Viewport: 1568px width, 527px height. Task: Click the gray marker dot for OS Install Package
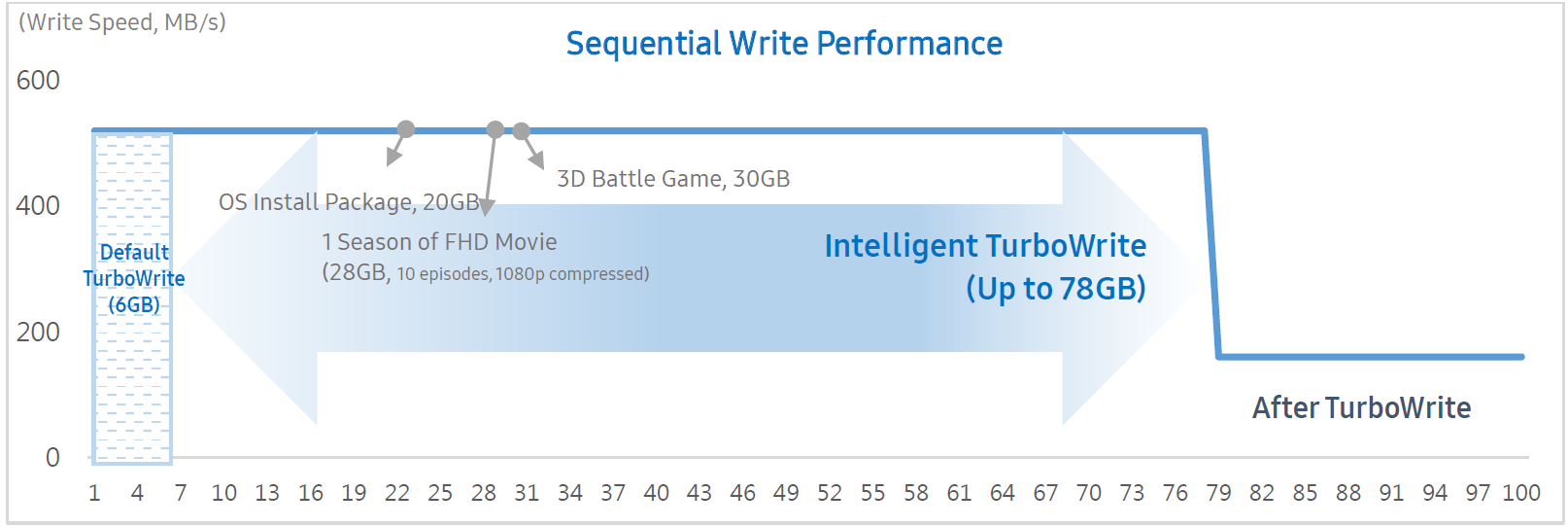coord(406,129)
